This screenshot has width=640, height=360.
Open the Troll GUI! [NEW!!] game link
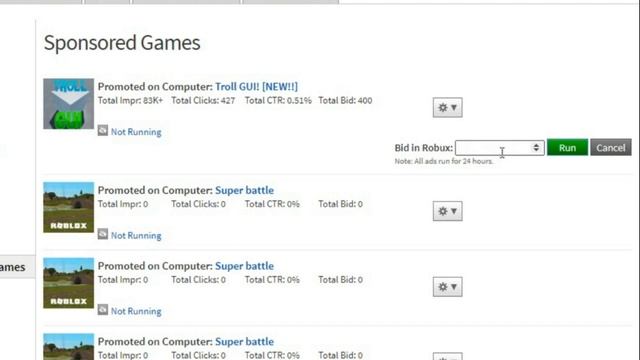(x=256, y=87)
